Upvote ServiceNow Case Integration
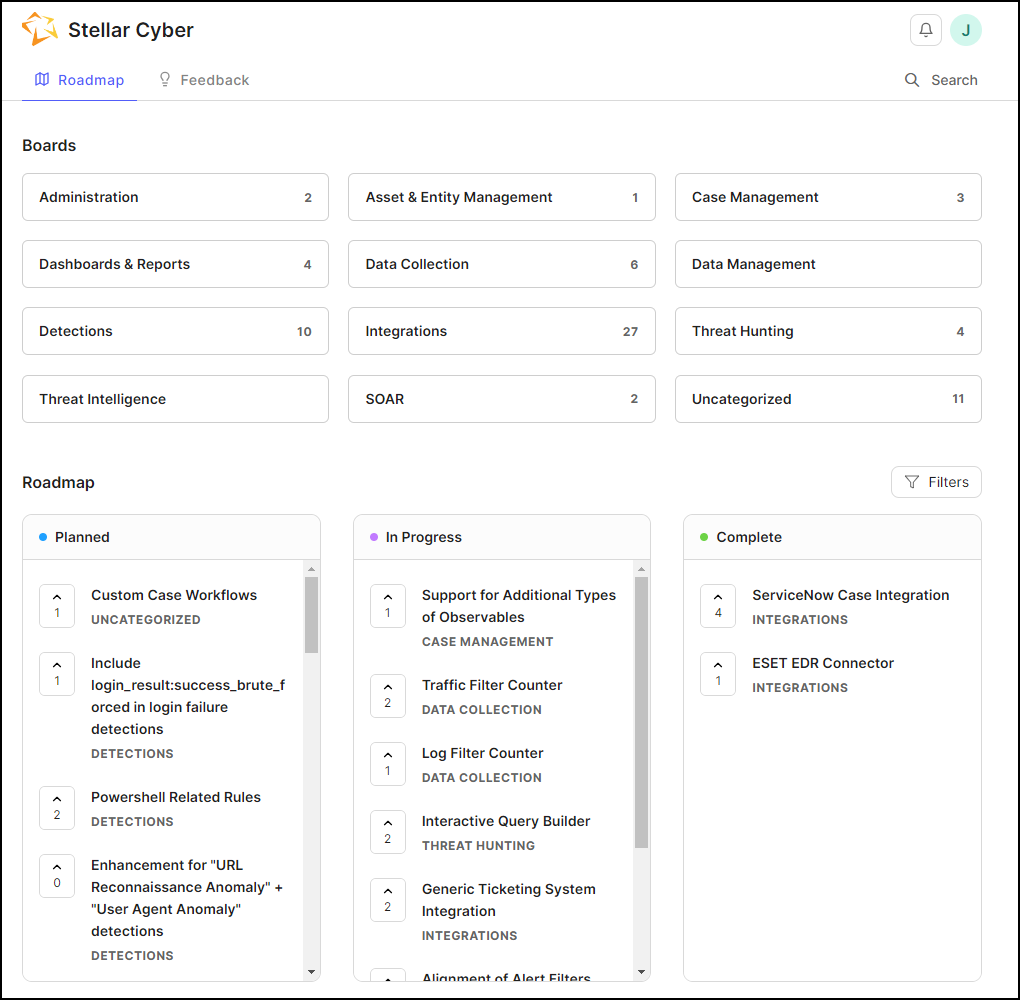The height and width of the screenshot is (1000, 1020). point(718,606)
